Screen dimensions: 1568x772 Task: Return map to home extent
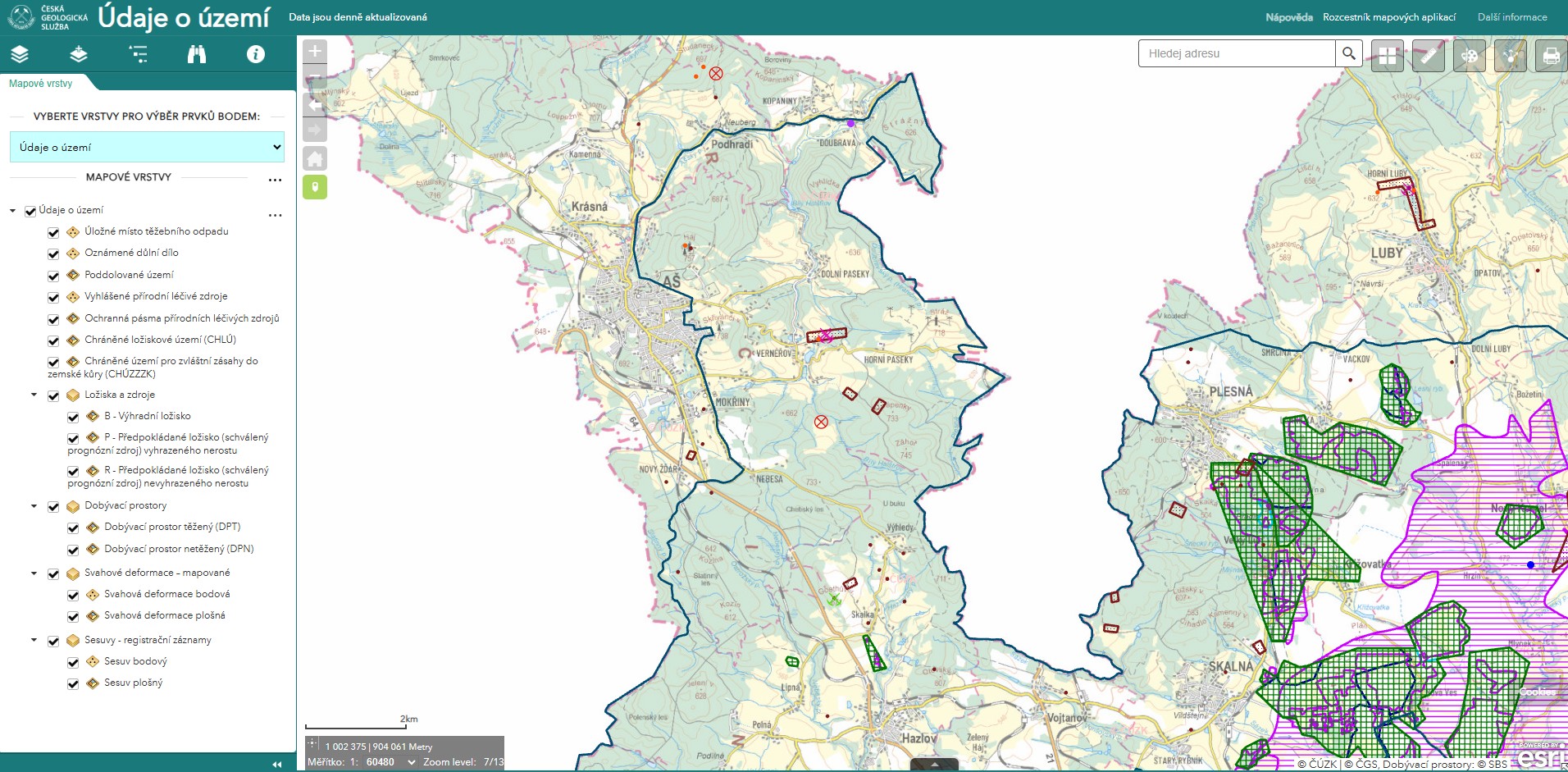click(x=315, y=158)
